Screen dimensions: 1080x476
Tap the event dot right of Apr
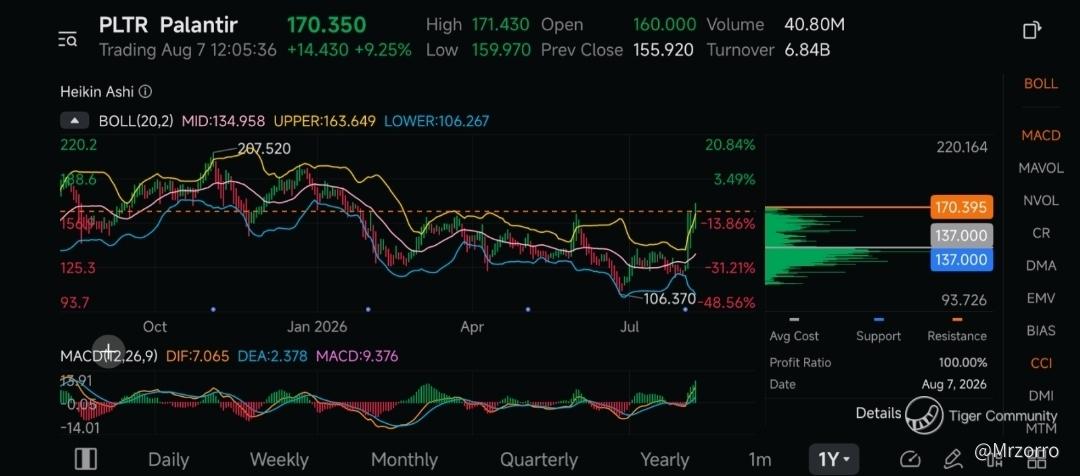(x=528, y=310)
